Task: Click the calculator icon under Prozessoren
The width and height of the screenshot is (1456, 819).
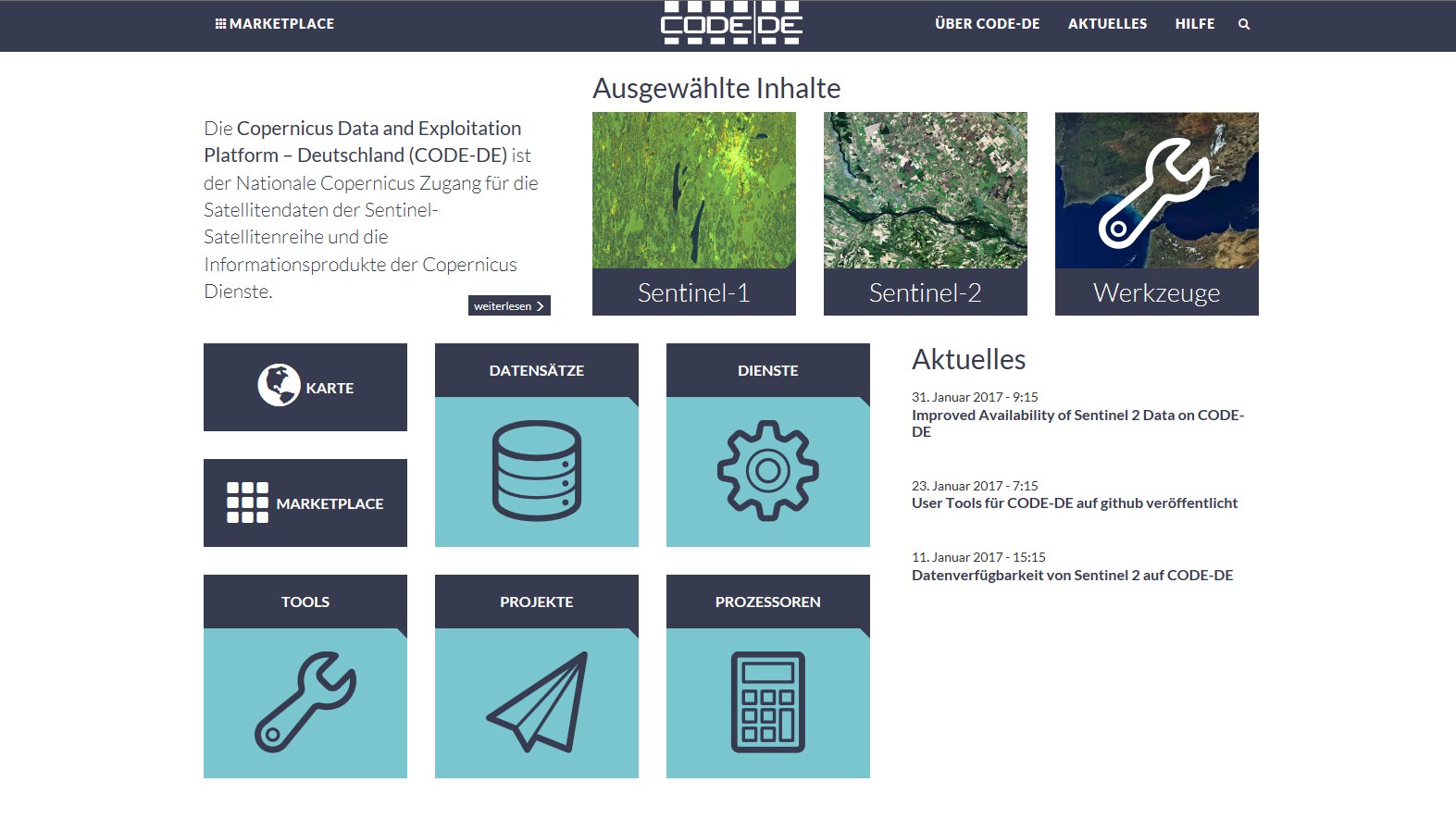Action: (767, 701)
